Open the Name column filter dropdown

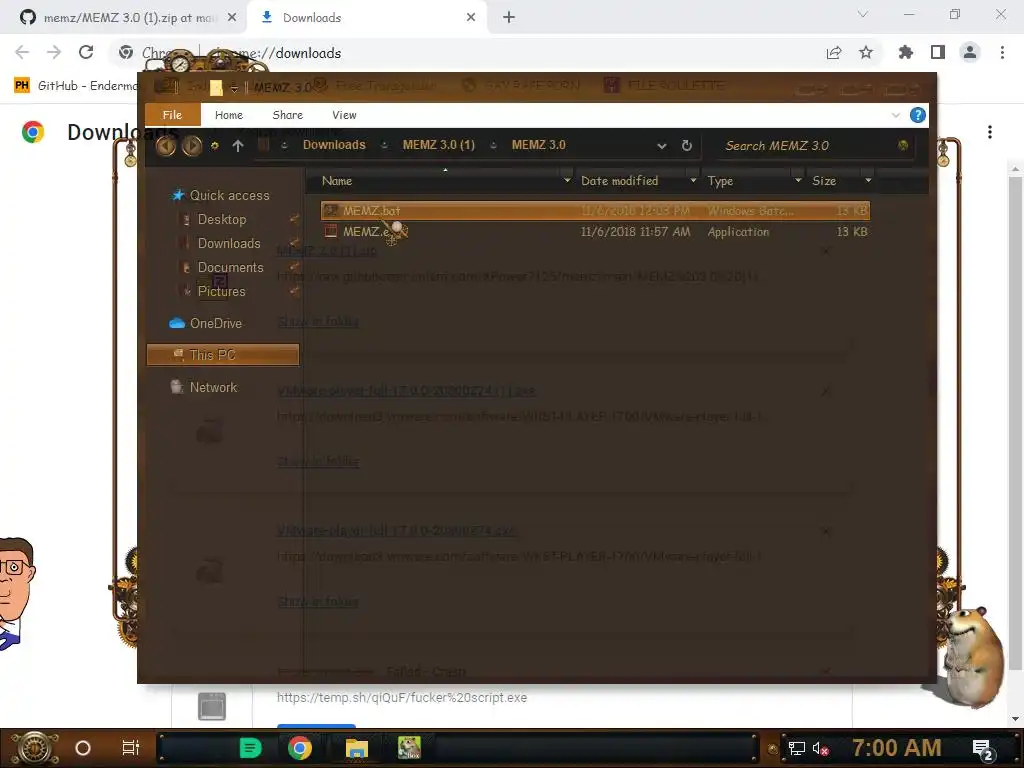pyautogui.click(x=567, y=181)
